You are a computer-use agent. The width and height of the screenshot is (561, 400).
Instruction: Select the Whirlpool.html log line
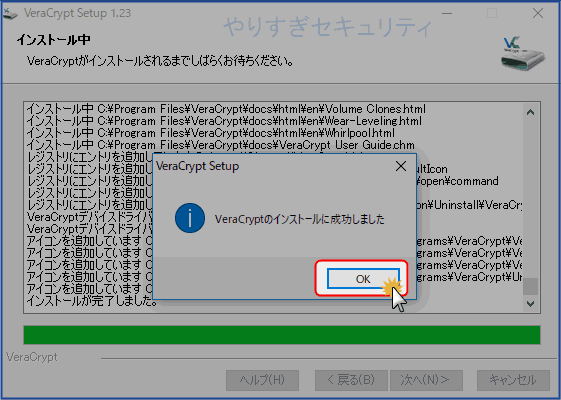point(211,133)
